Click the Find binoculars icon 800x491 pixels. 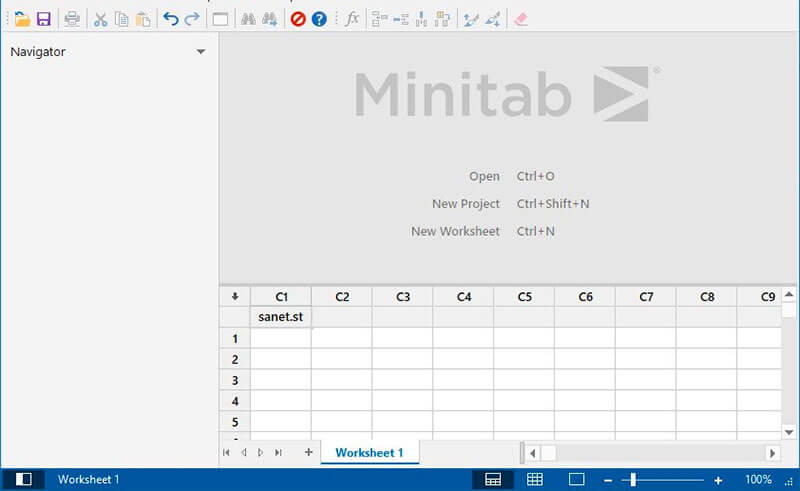coord(248,19)
